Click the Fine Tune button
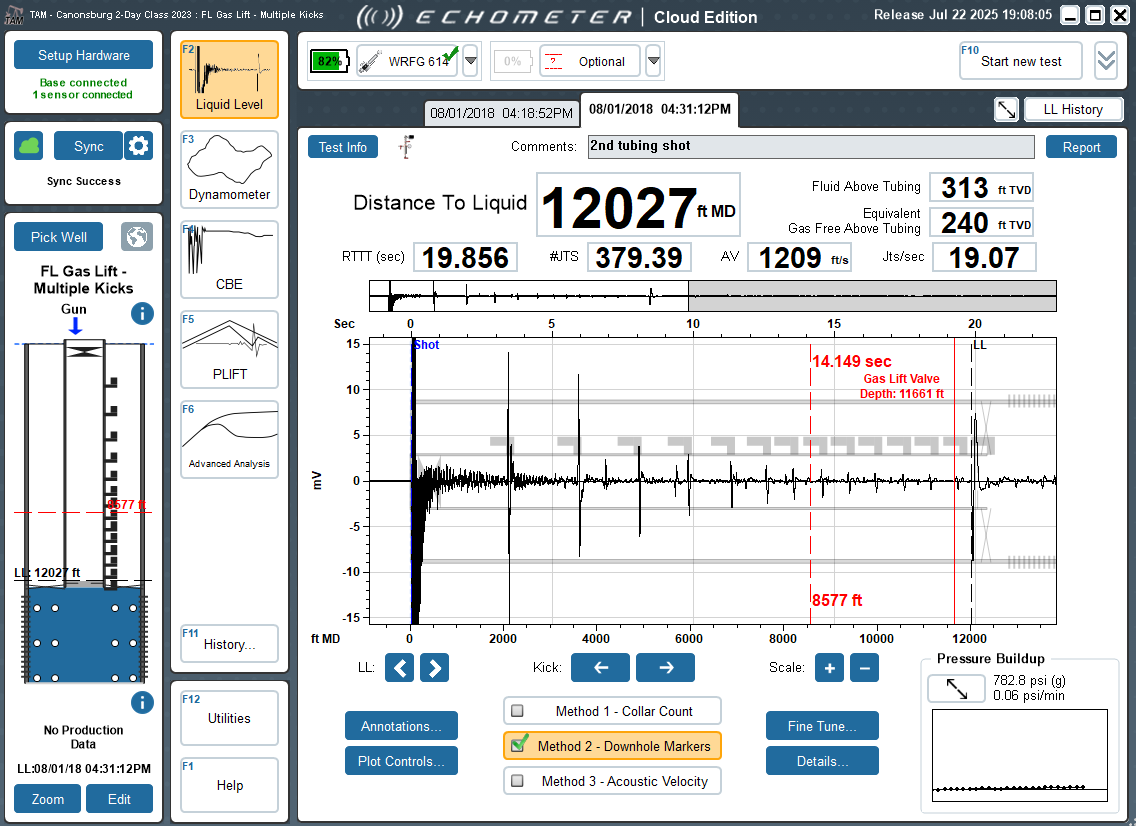The image size is (1136, 826). 822,726
